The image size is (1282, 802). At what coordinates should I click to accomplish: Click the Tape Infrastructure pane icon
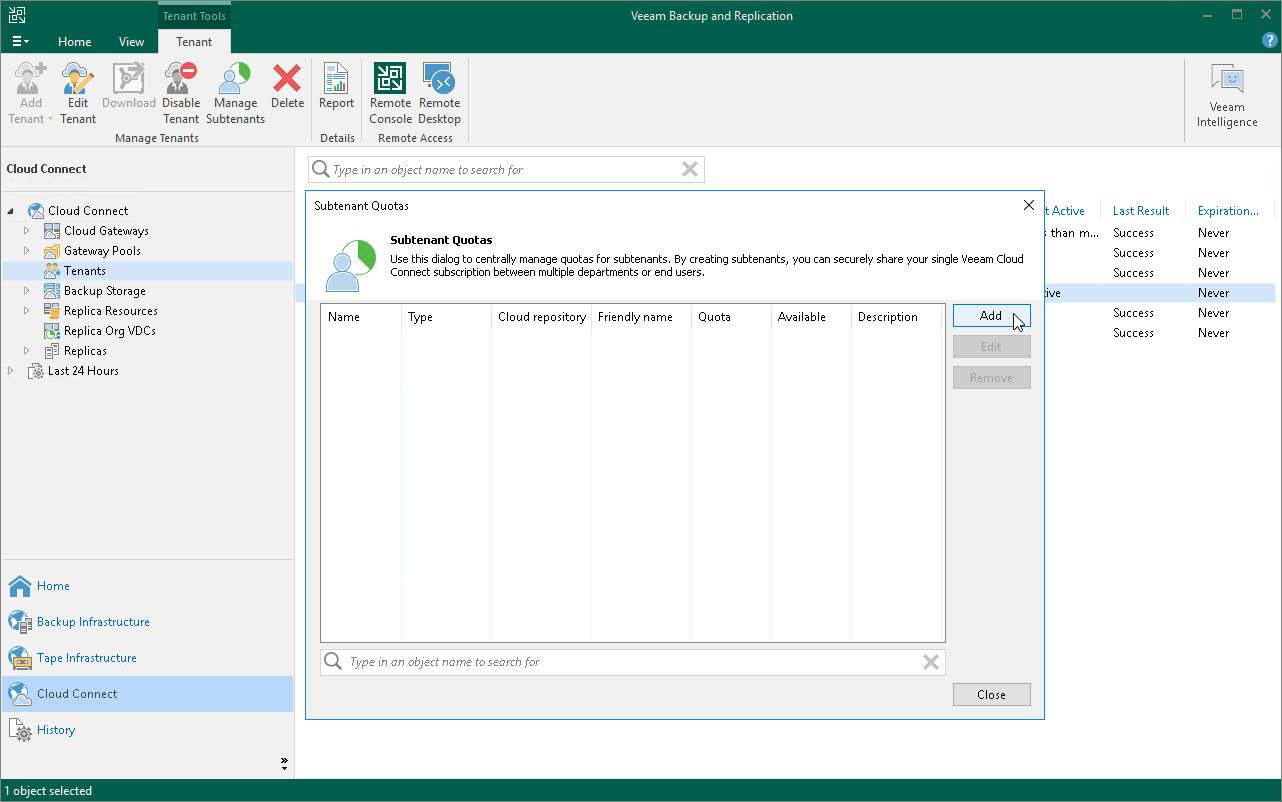pyautogui.click(x=20, y=658)
